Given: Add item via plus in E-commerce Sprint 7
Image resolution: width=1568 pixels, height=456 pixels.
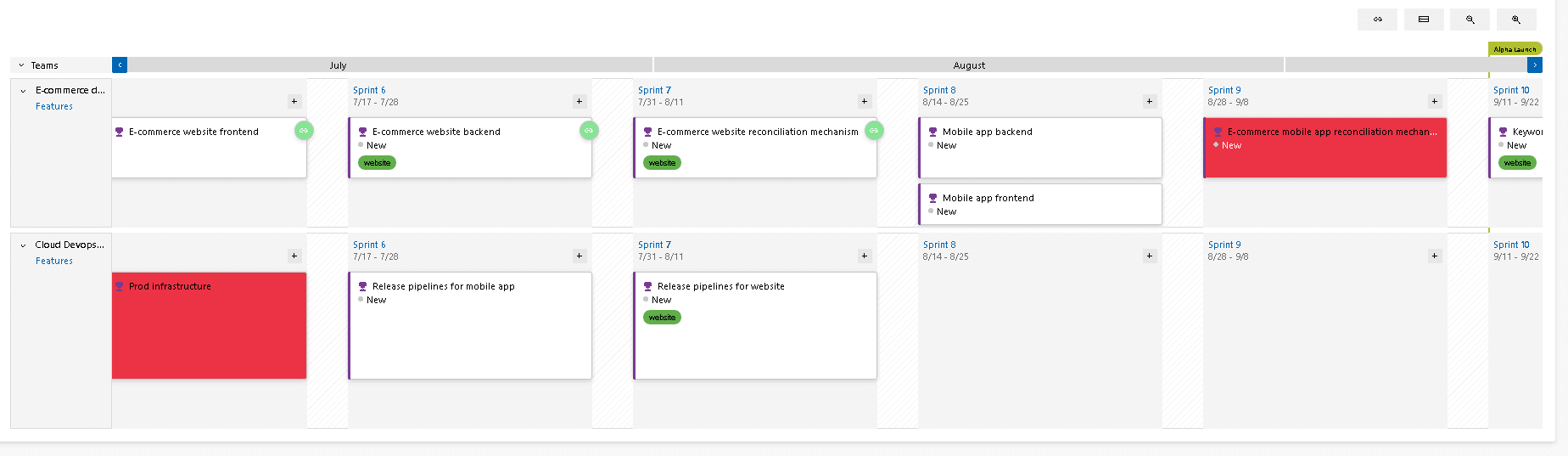Looking at the screenshot, I should pos(865,101).
